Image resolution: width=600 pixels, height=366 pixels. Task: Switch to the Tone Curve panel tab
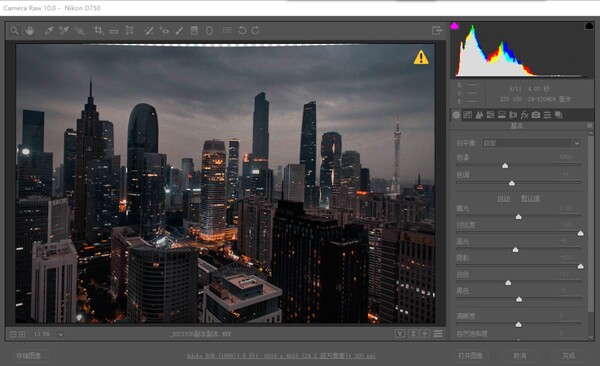coord(468,115)
